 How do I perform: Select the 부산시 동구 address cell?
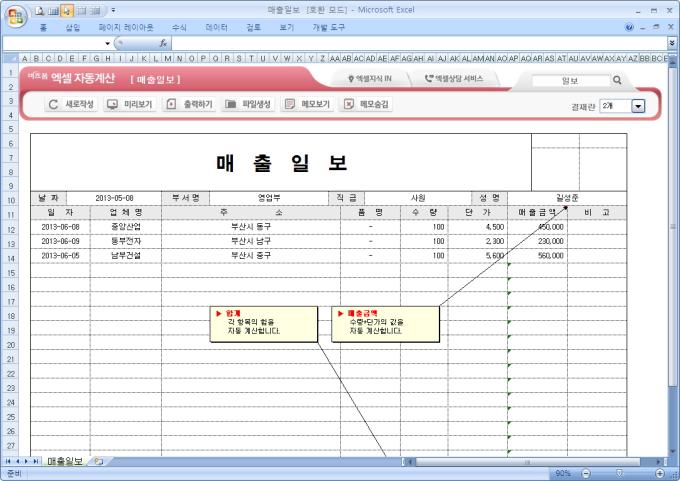coord(251,227)
